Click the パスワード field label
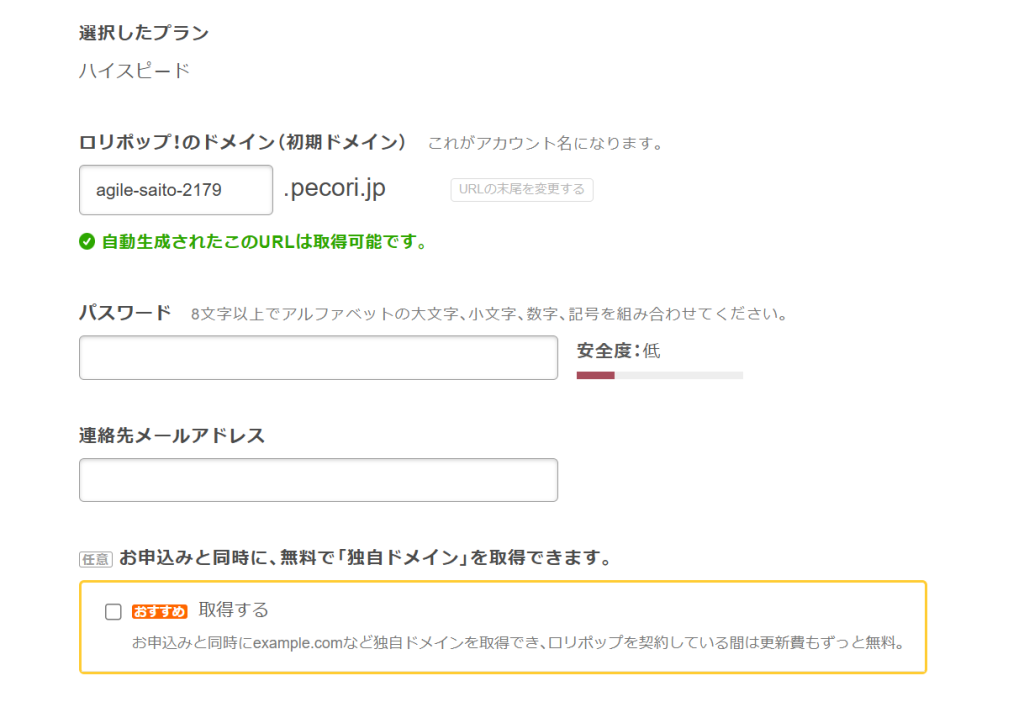 [x=125, y=313]
